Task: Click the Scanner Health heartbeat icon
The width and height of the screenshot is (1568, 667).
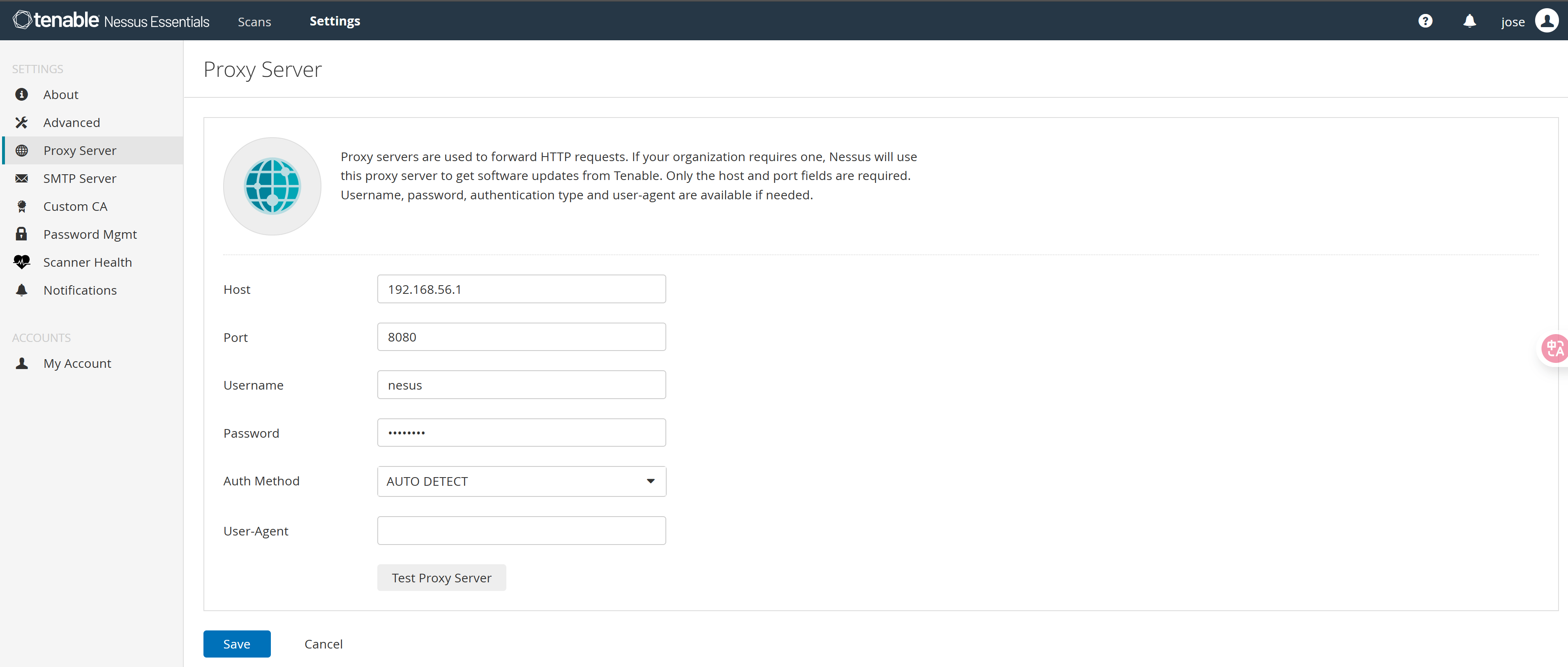Action: [22, 262]
